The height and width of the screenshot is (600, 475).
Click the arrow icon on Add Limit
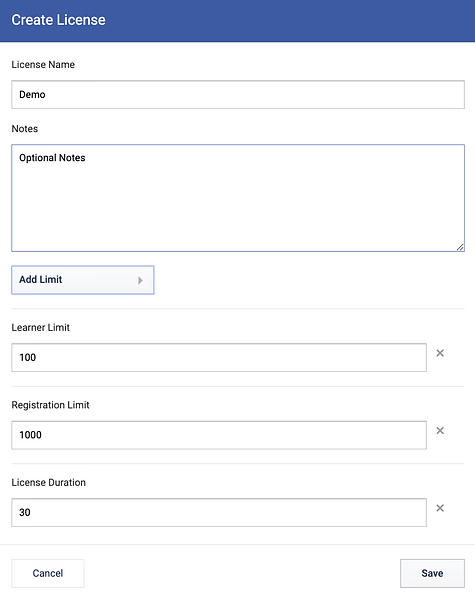pos(140,280)
